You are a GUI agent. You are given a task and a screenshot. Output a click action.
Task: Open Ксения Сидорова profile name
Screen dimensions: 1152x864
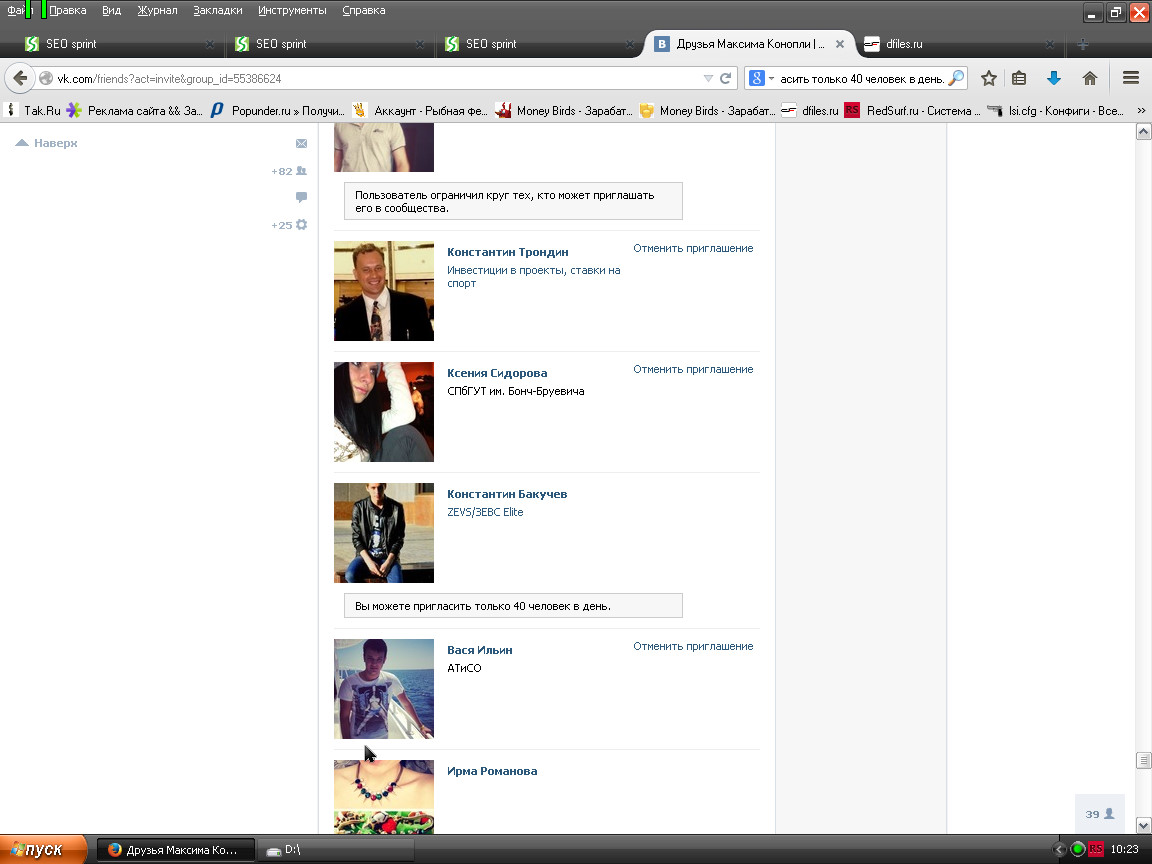pyautogui.click(x=497, y=373)
